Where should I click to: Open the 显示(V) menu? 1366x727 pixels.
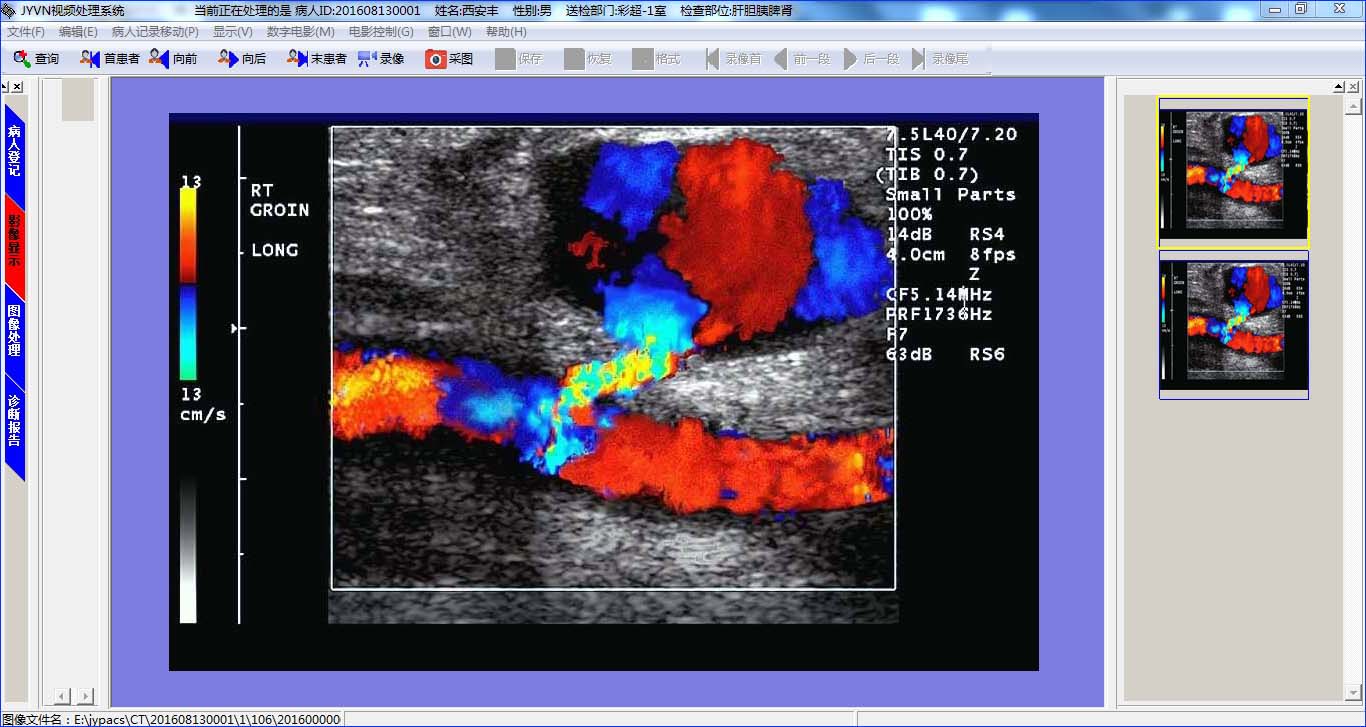click(x=233, y=32)
